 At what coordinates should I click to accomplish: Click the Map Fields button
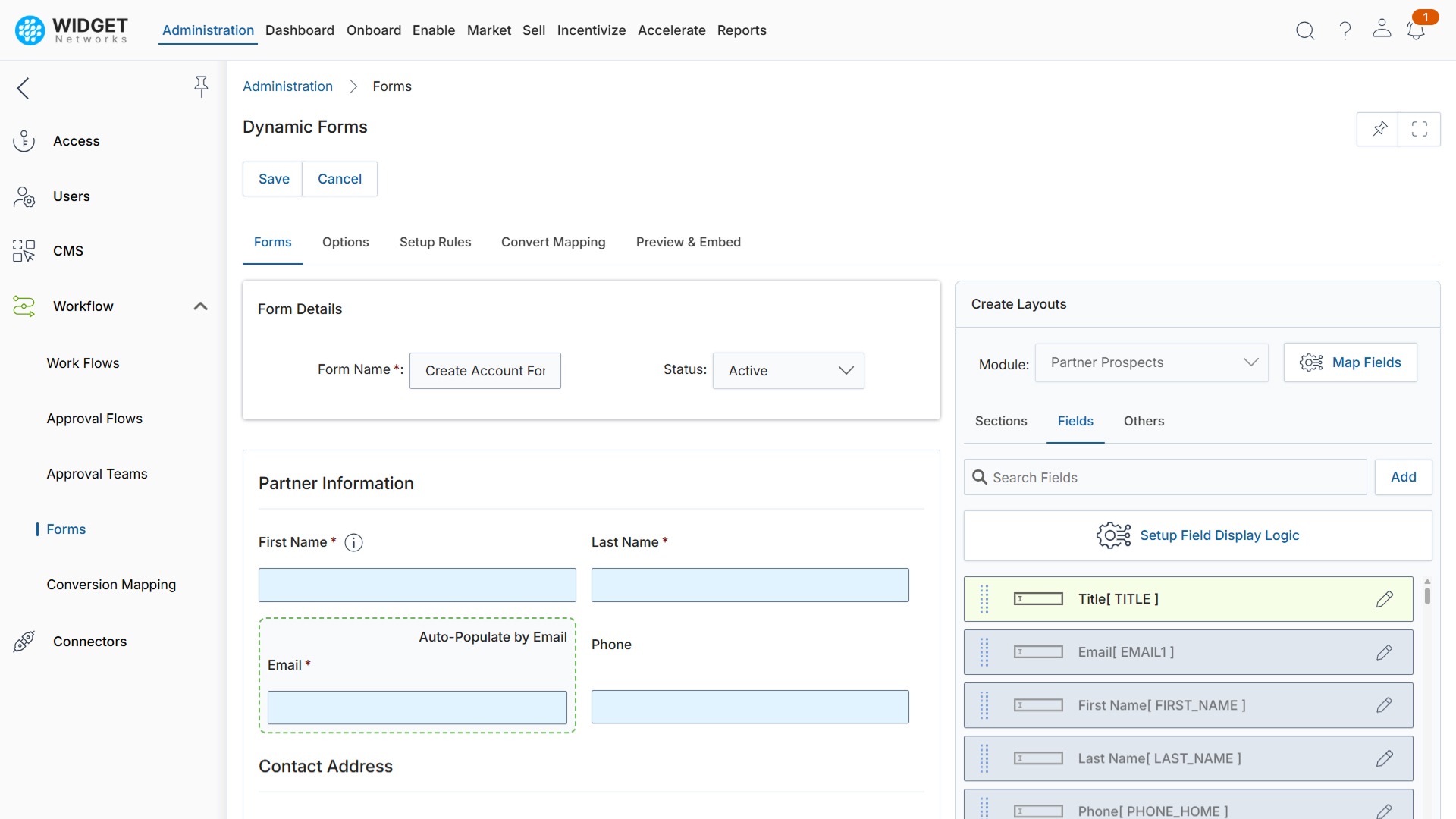pyautogui.click(x=1351, y=362)
